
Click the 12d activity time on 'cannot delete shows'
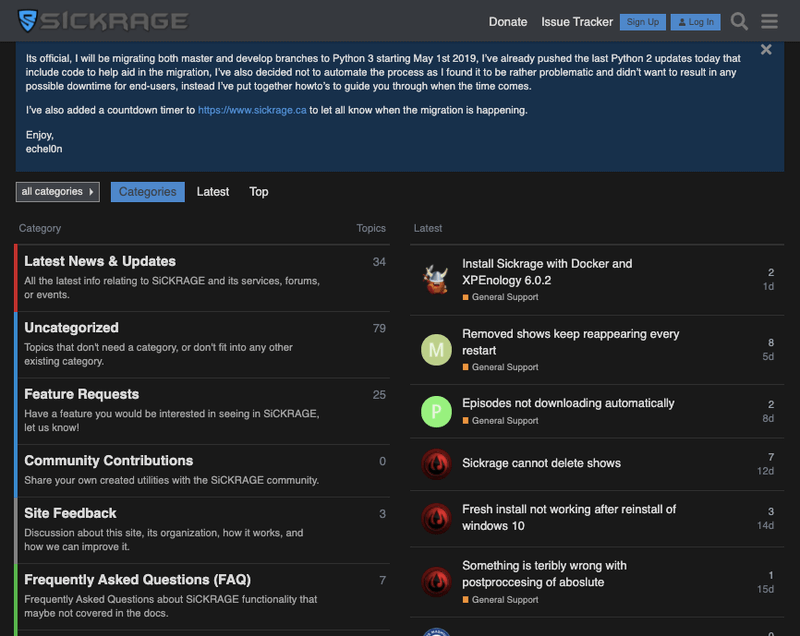pyautogui.click(x=765, y=471)
